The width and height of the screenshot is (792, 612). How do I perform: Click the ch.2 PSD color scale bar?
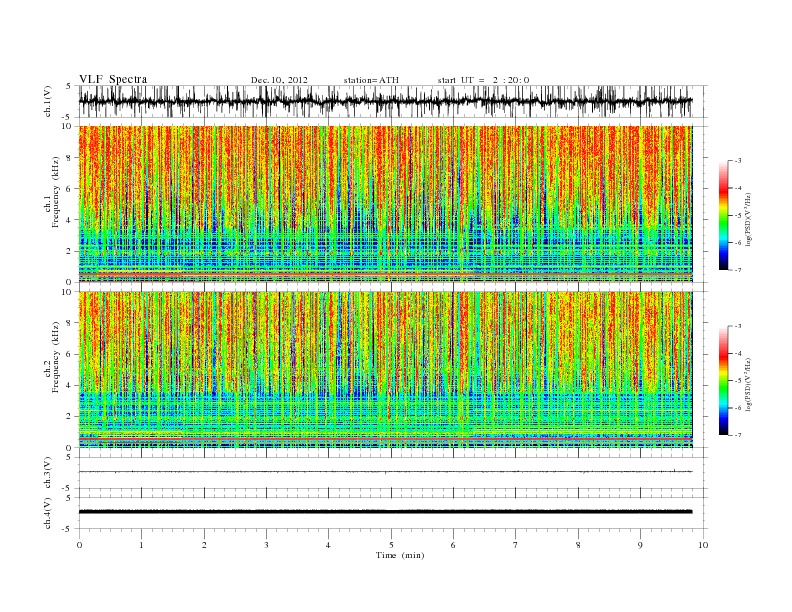click(x=723, y=381)
